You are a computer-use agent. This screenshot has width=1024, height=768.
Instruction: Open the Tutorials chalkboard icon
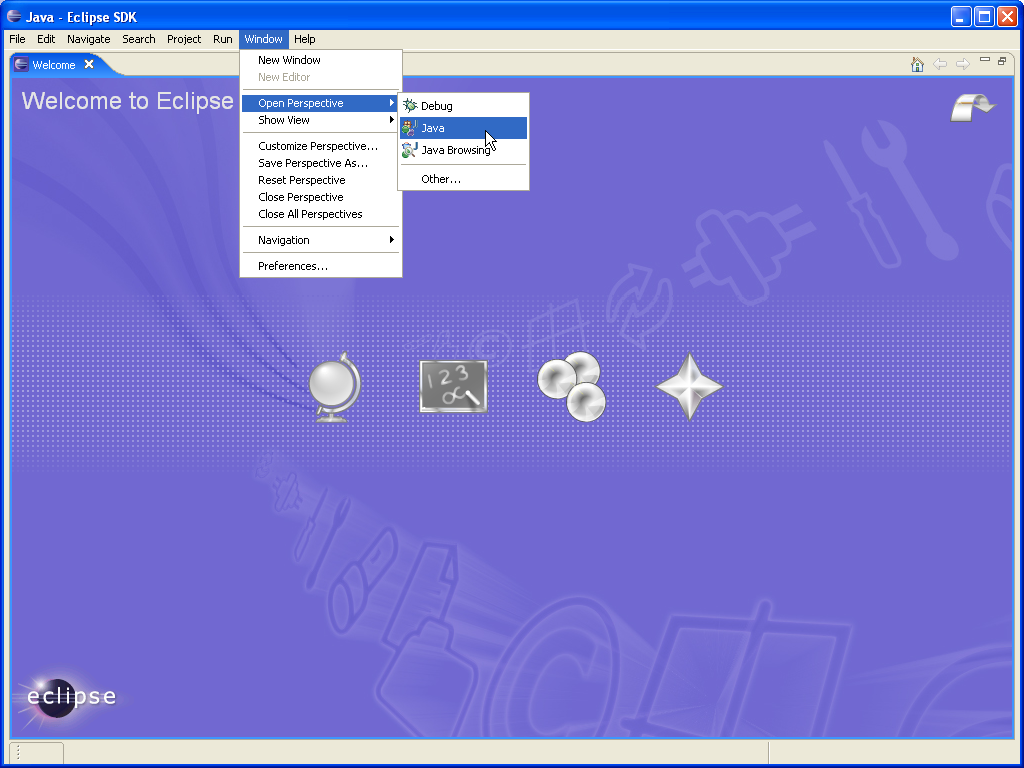[453, 386]
